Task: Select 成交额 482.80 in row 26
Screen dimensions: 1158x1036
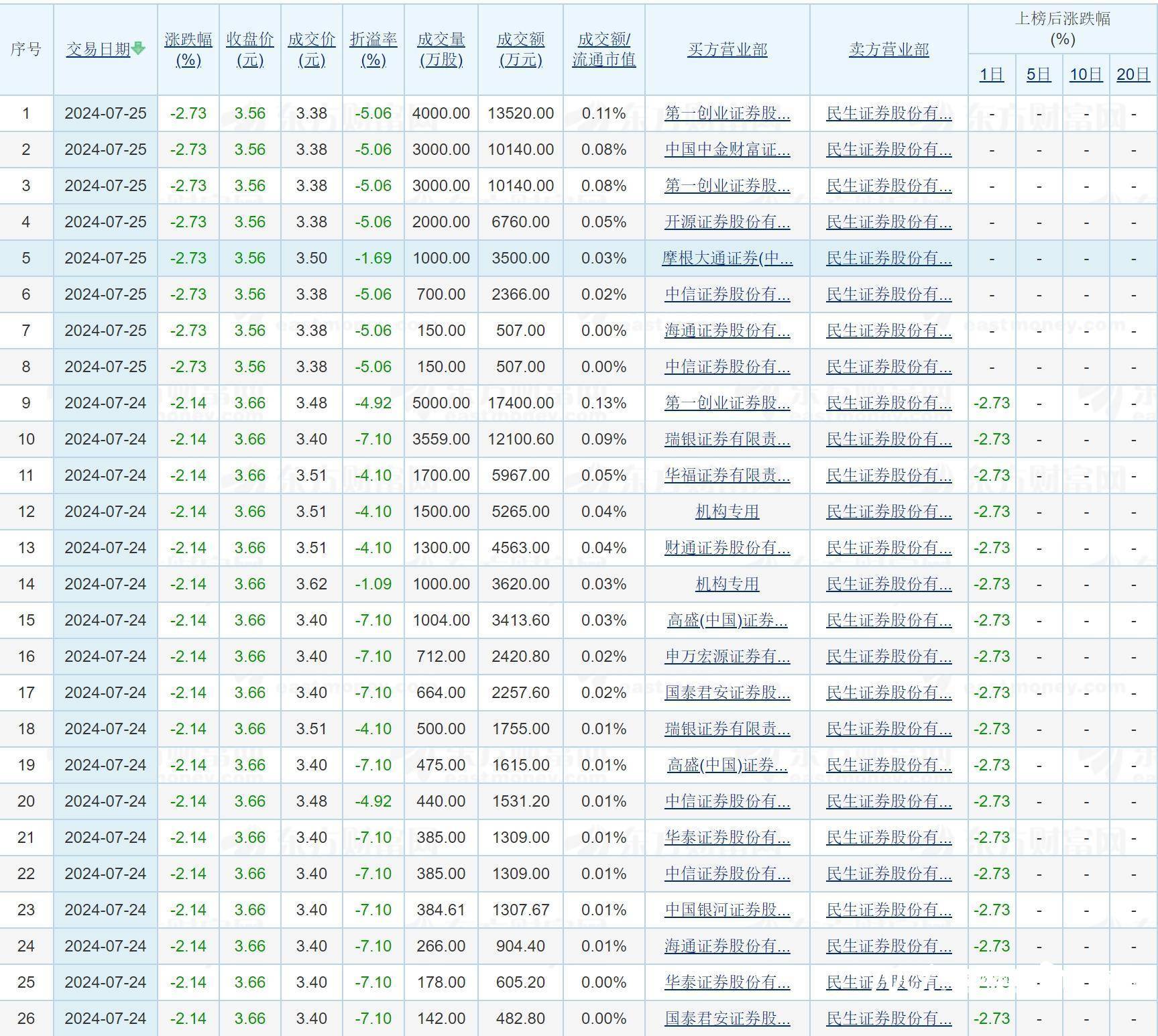Action: tap(521, 1019)
